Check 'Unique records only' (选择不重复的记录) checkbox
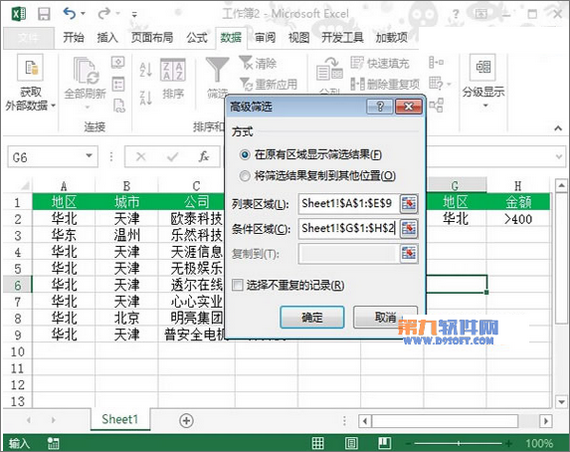The width and height of the screenshot is (570, 452). click(x=237, y=285)
